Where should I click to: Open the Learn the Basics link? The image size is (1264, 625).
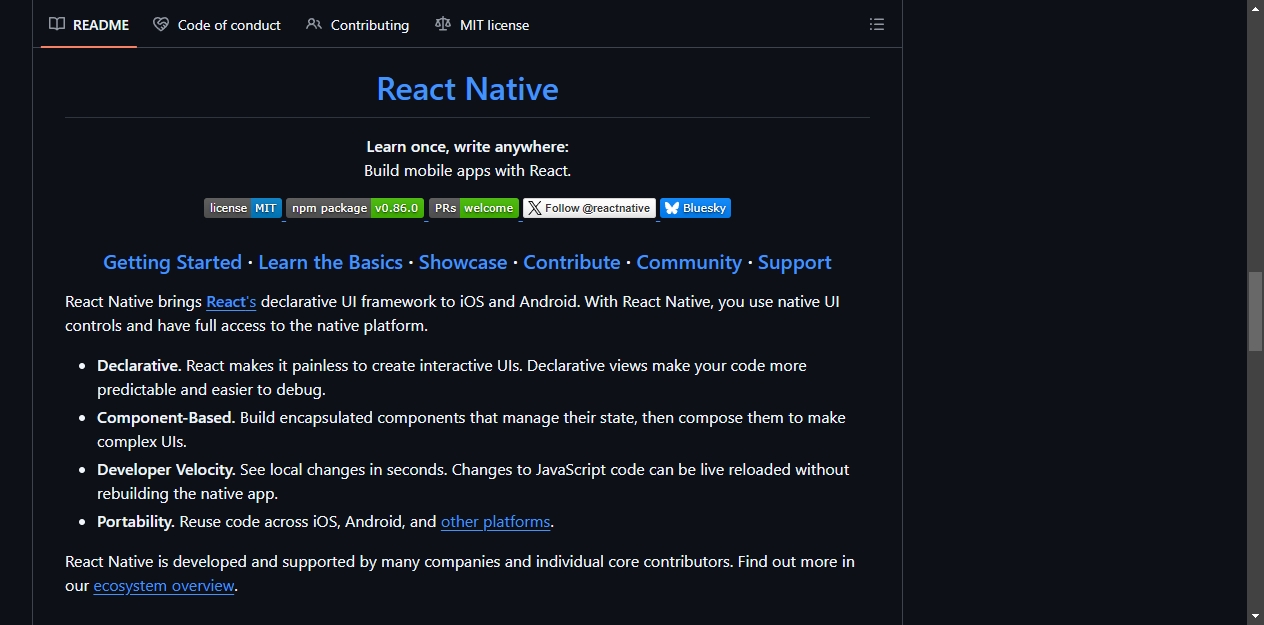[x=330, y=262]
